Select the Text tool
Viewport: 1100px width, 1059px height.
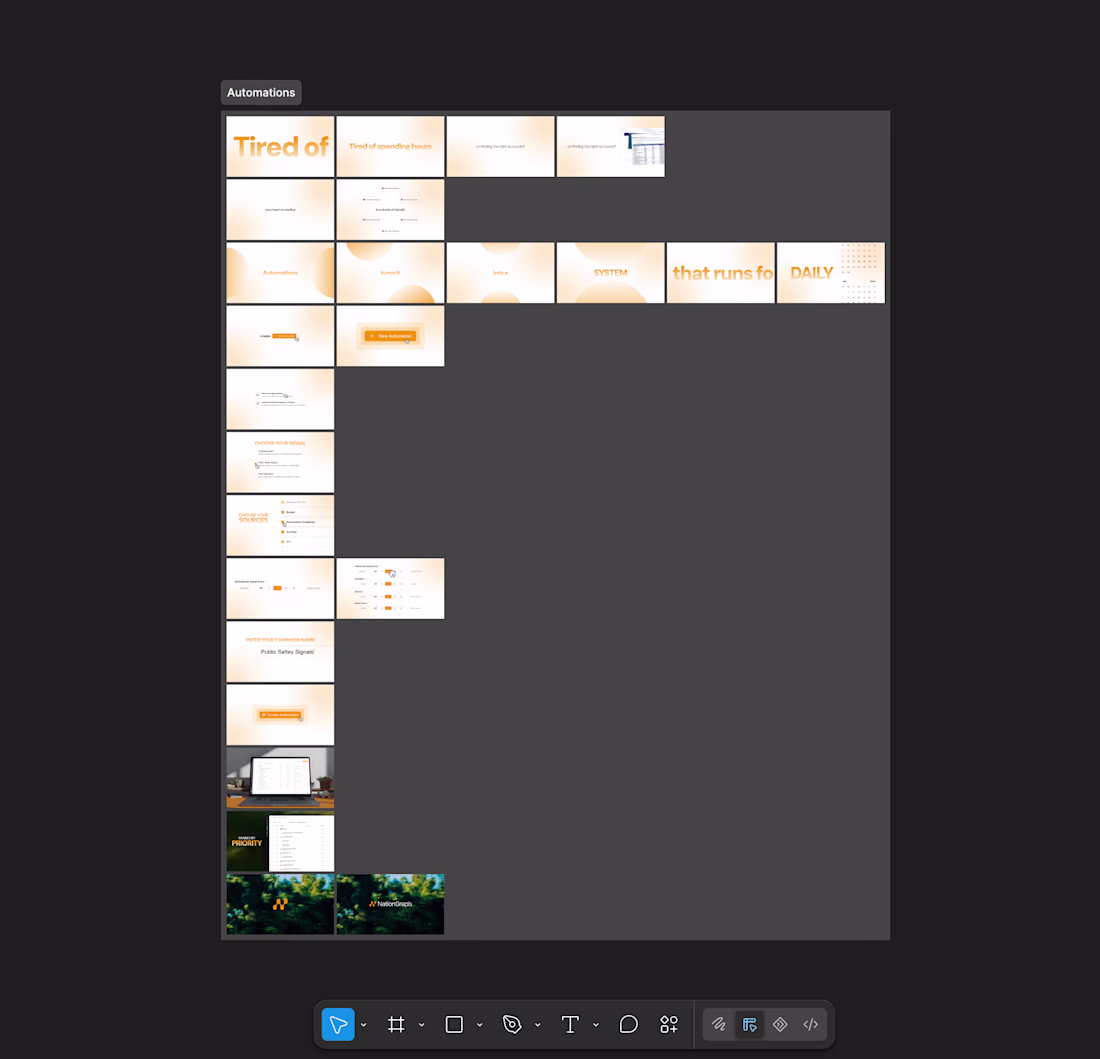pyautogui.click(x=570, y=1025)
